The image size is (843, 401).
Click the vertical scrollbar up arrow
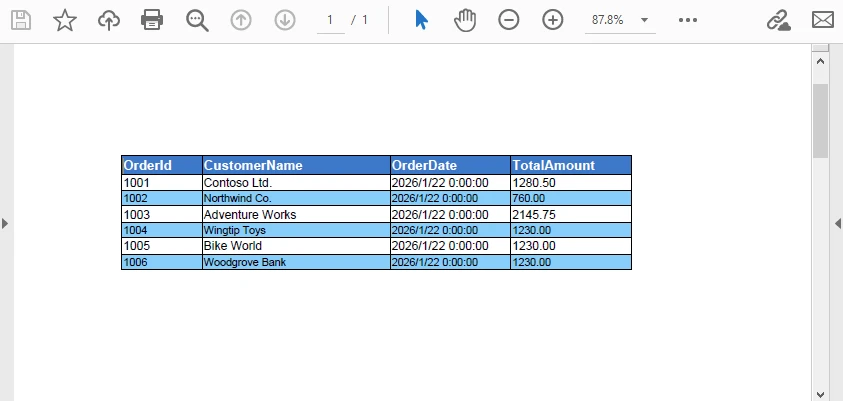click(820, 61)
